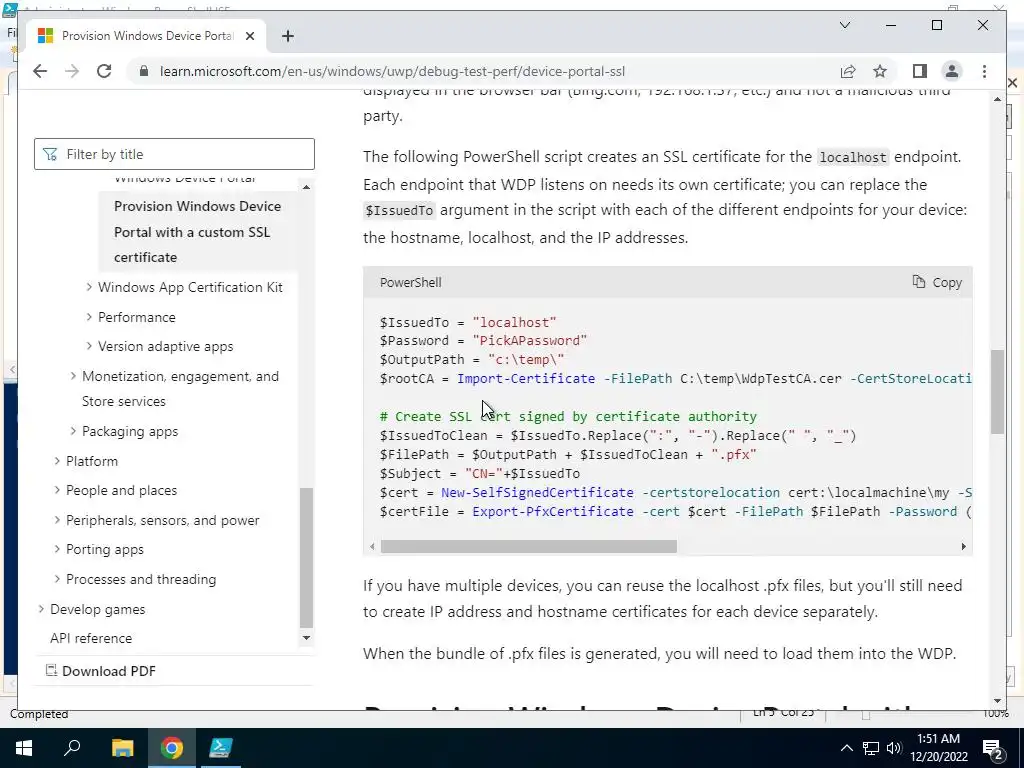Download PDF of the docs
Image resolution: width=1024 pixels, height=768 pixels.
[x=101, y=671]
